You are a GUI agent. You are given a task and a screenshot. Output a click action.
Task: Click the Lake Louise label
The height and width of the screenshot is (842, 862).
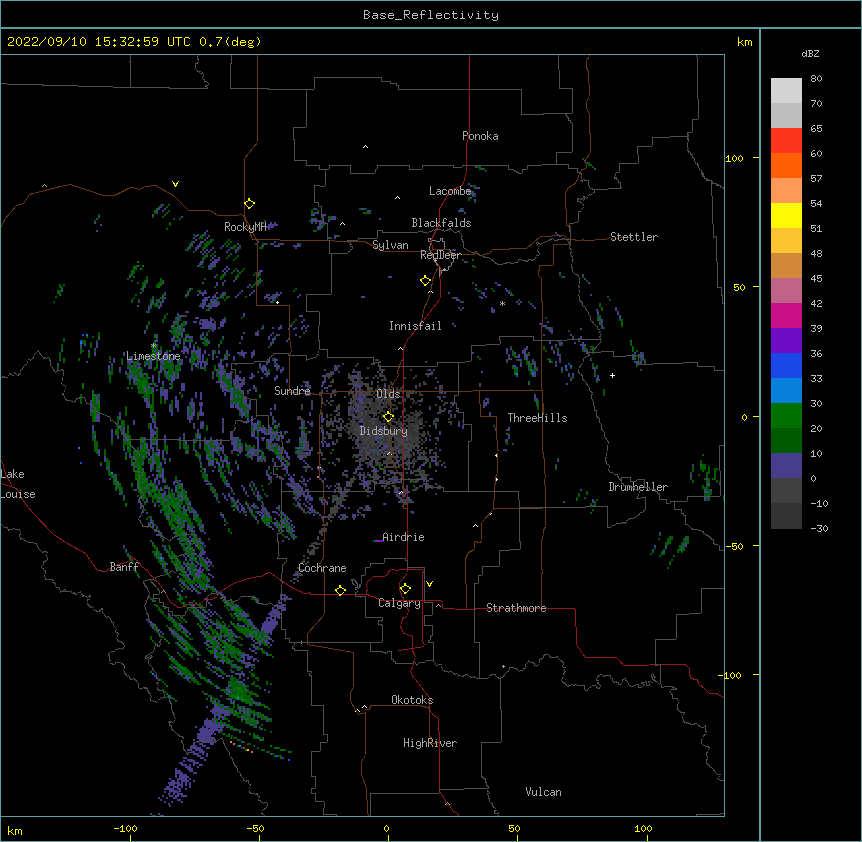pyautogui.click(x=18, y=484)
